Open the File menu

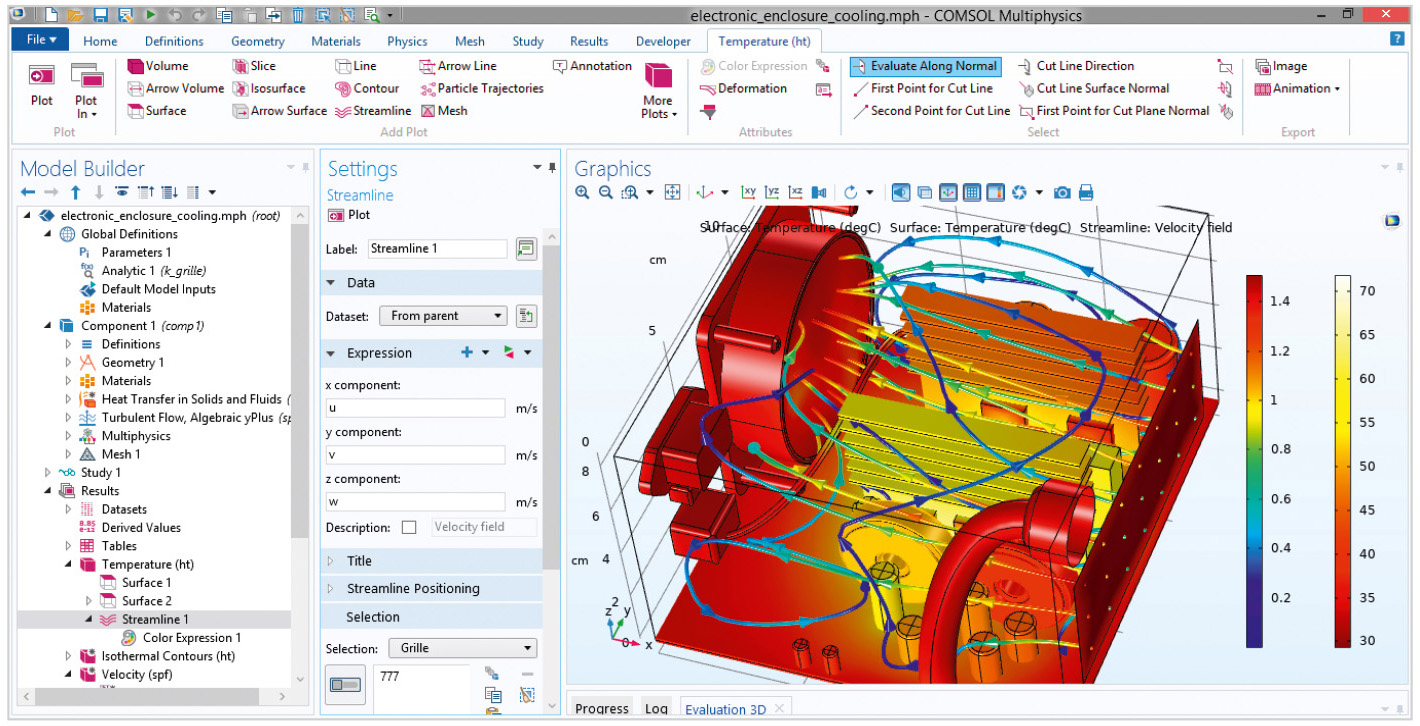[x=41, y=40]
